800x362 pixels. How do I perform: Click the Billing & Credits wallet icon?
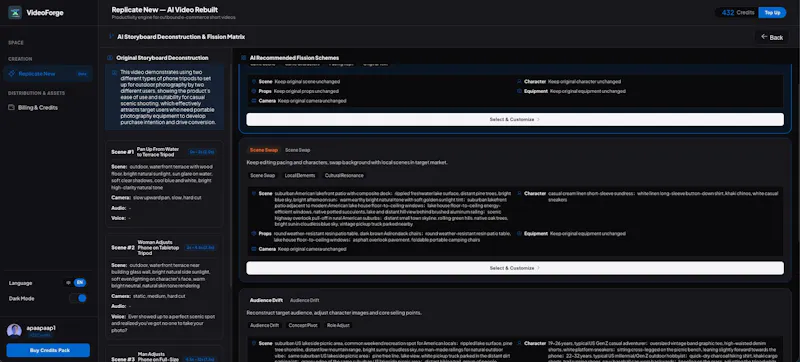tap(12, 108)
